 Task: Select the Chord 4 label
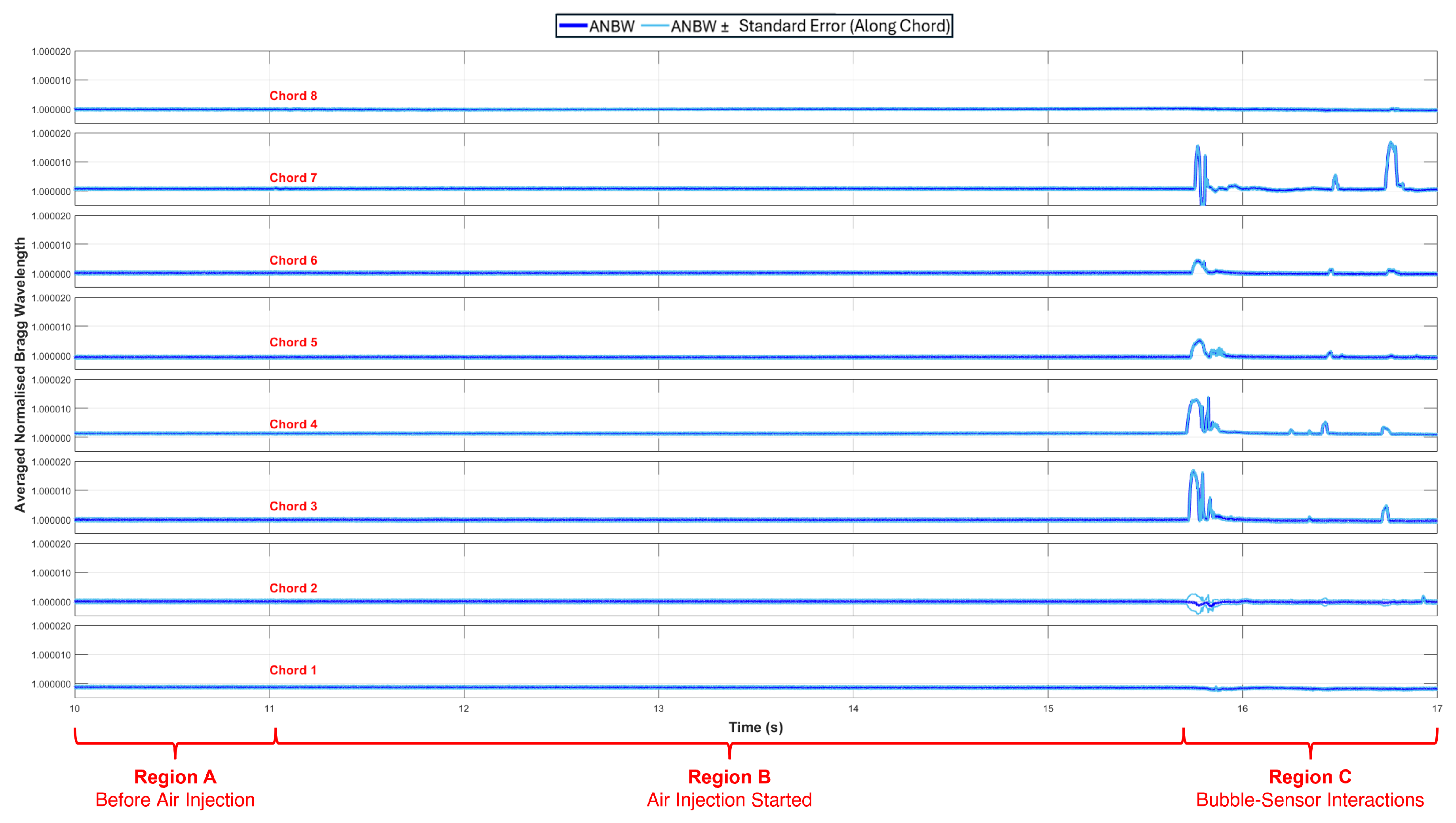point(293,424)
